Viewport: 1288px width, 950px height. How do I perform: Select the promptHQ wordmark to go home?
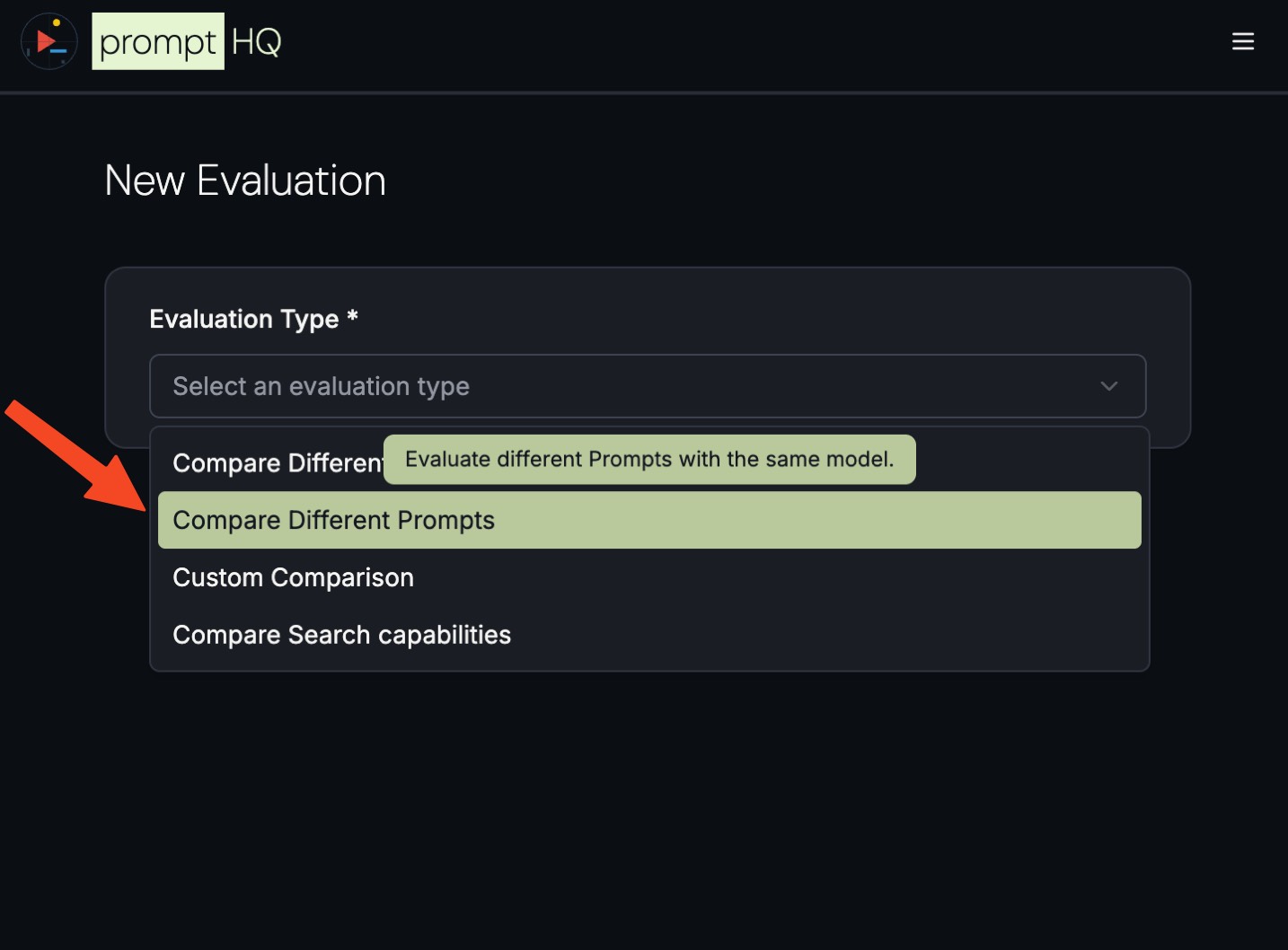158,40
